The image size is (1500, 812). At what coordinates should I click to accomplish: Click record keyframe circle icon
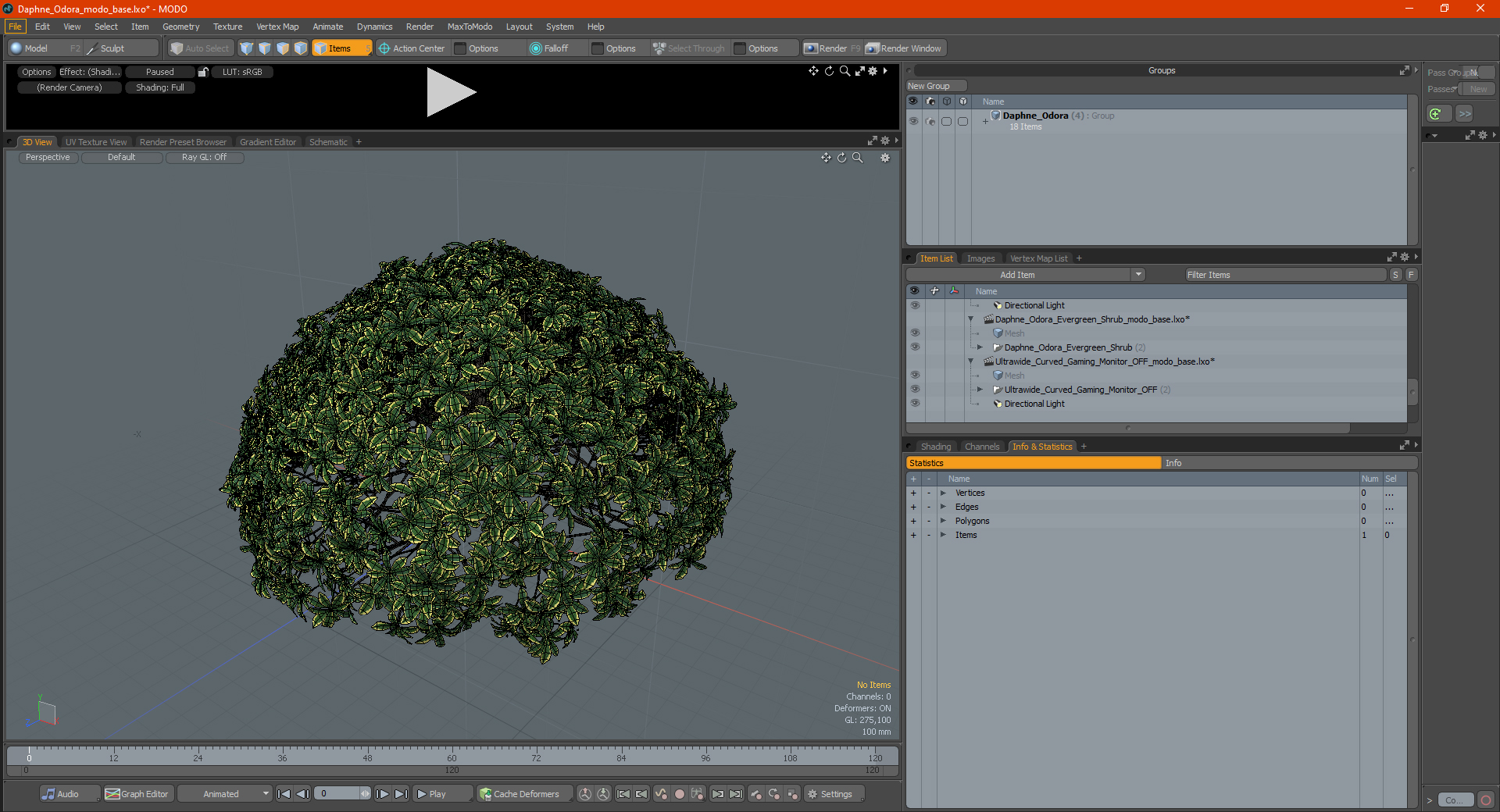(680, 794)
